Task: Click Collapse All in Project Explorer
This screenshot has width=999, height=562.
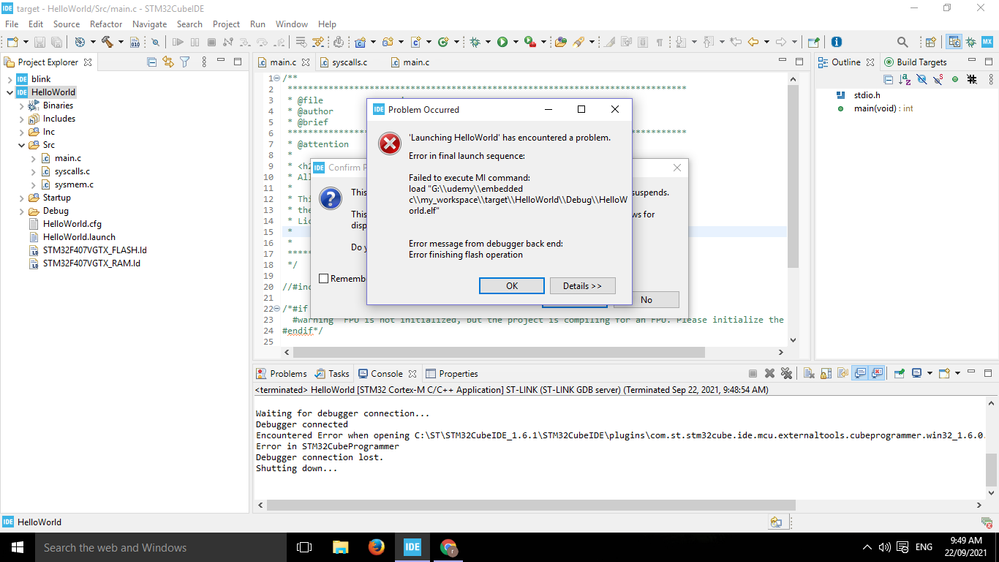Action: [152, 62]
